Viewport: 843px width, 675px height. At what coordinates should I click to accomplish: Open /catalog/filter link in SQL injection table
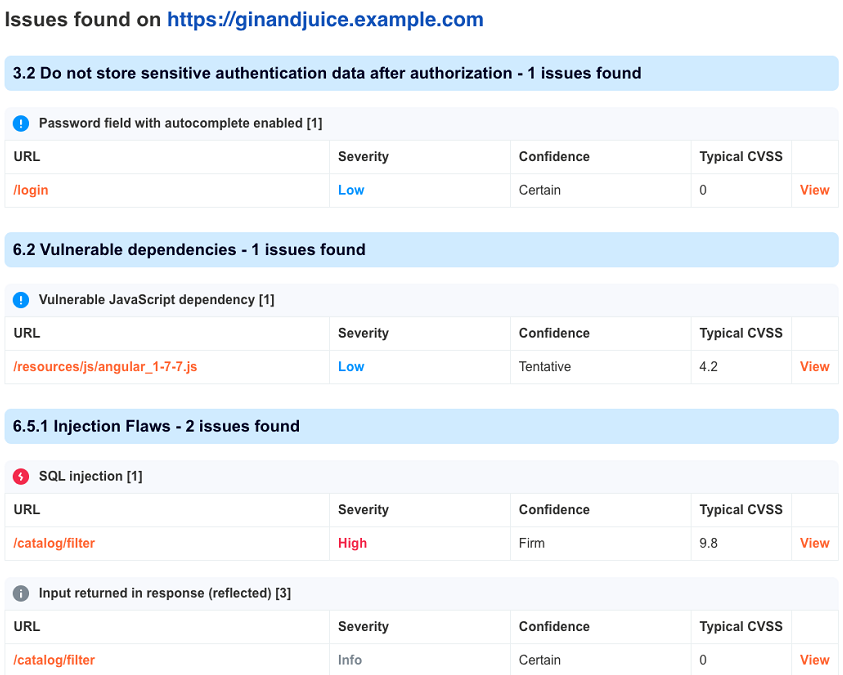[54, 543]
